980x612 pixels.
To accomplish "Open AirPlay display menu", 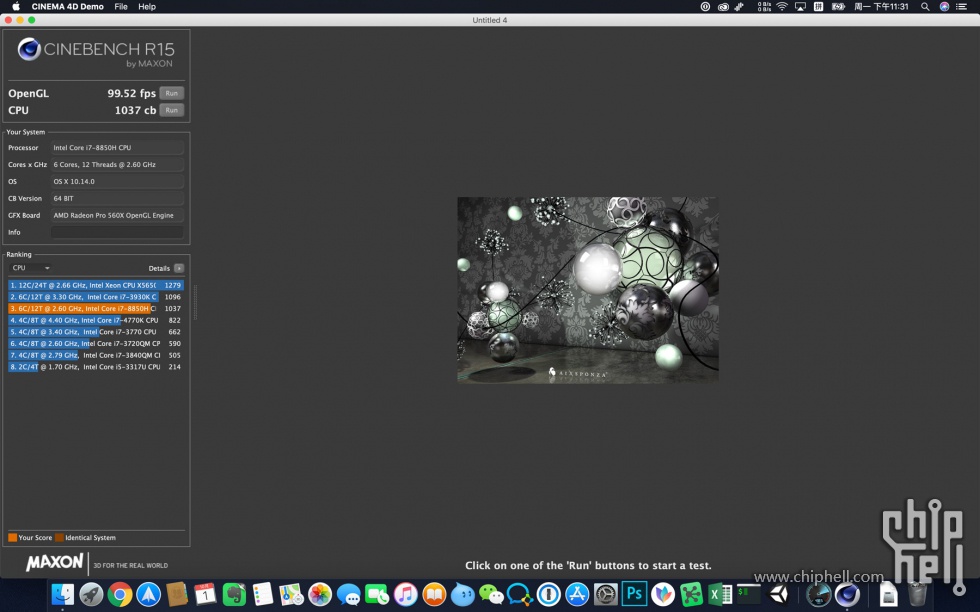I will [x=800, y=6].
